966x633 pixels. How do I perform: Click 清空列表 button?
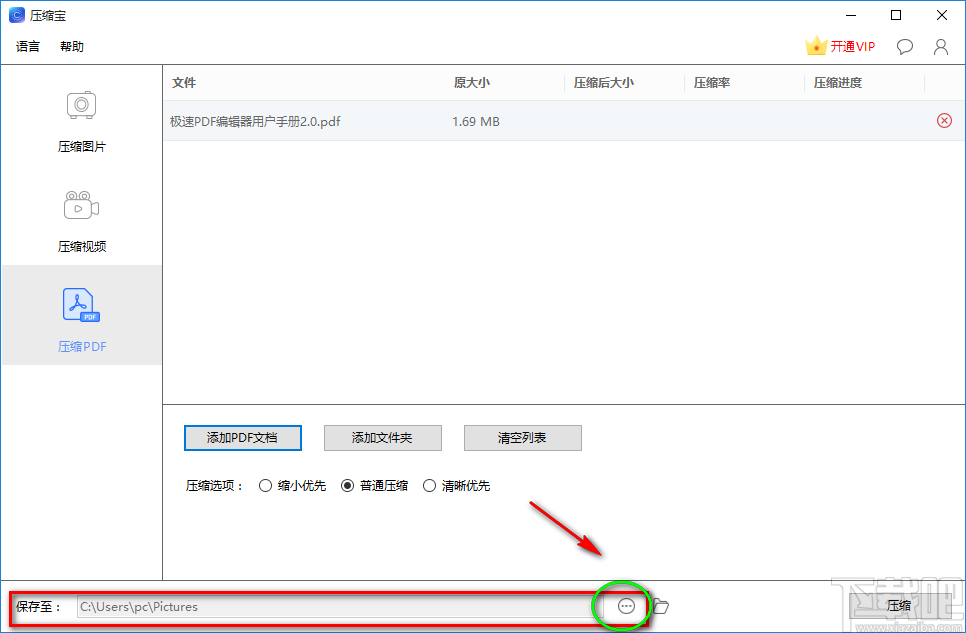(522, 438)
